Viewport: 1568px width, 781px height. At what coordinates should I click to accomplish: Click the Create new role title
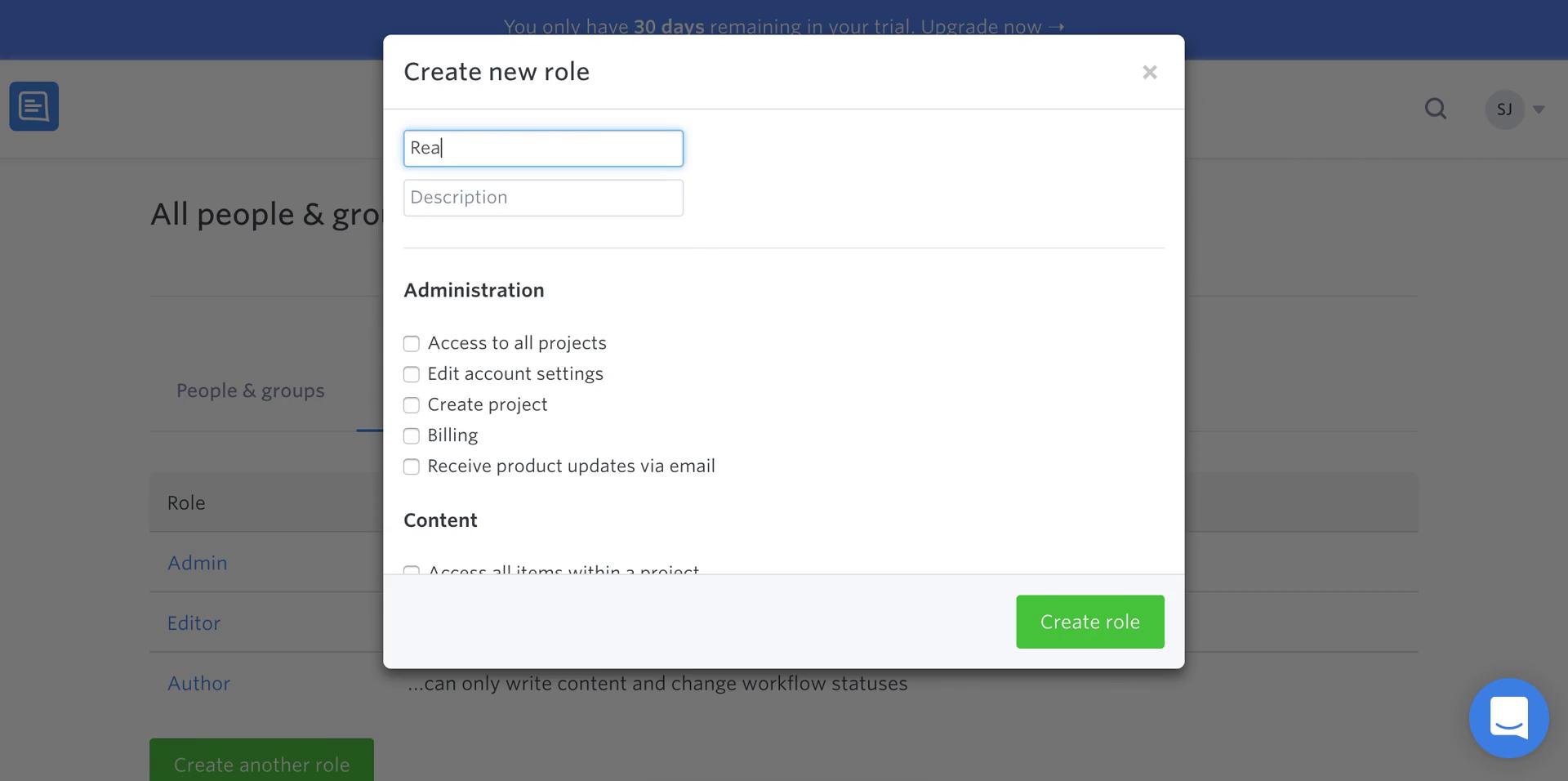pyautogui.click(x=497, y=72)
